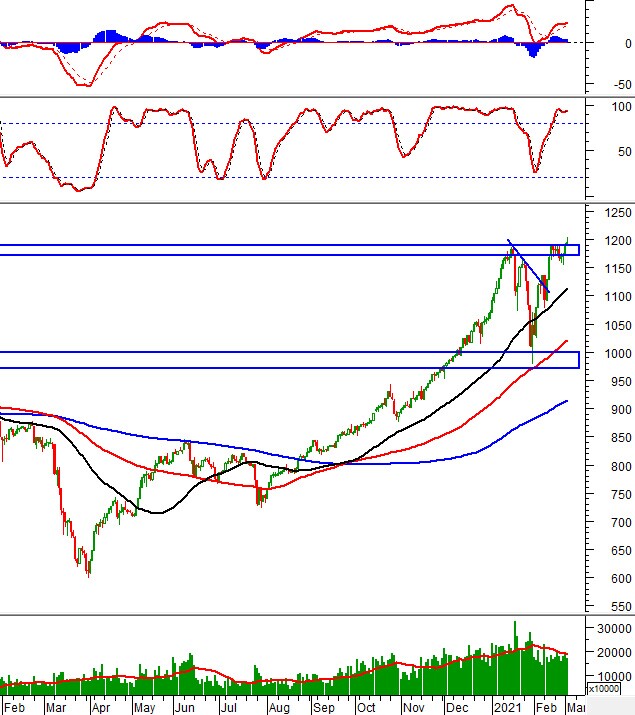Click the 950 price axis label

[621, 382]
